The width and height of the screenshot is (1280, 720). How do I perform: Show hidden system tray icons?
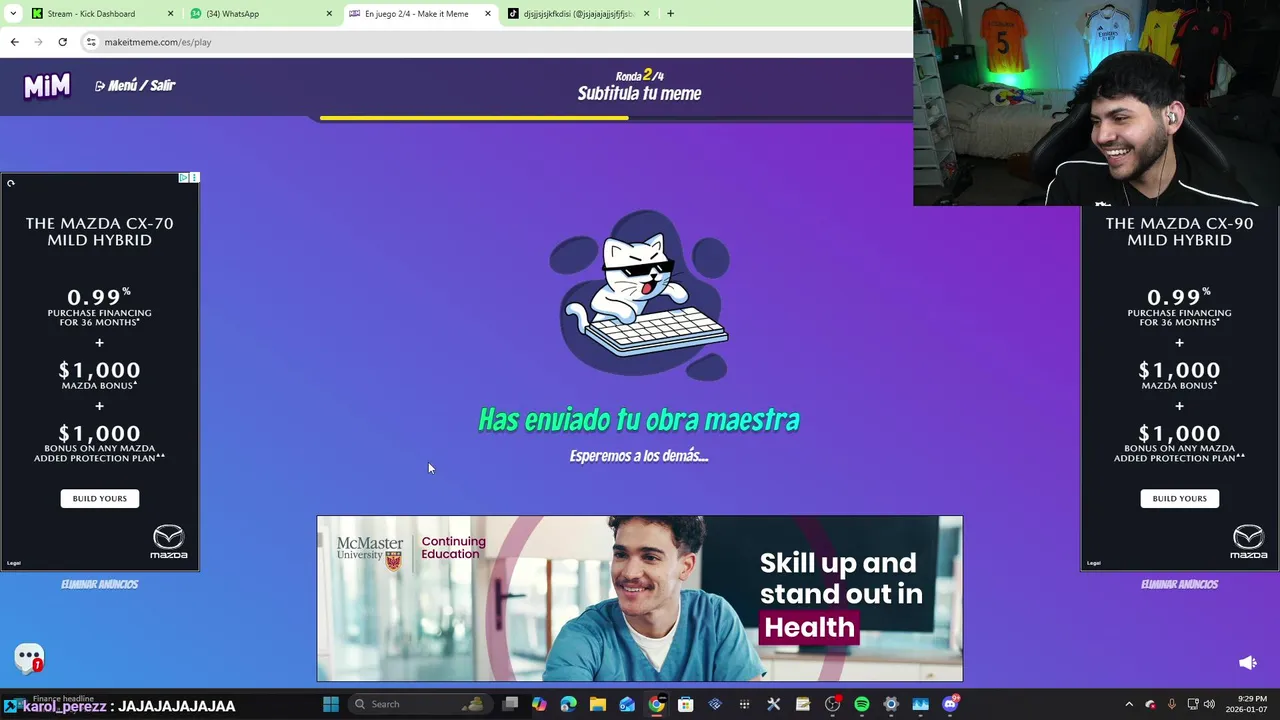tap(1129, 704)
